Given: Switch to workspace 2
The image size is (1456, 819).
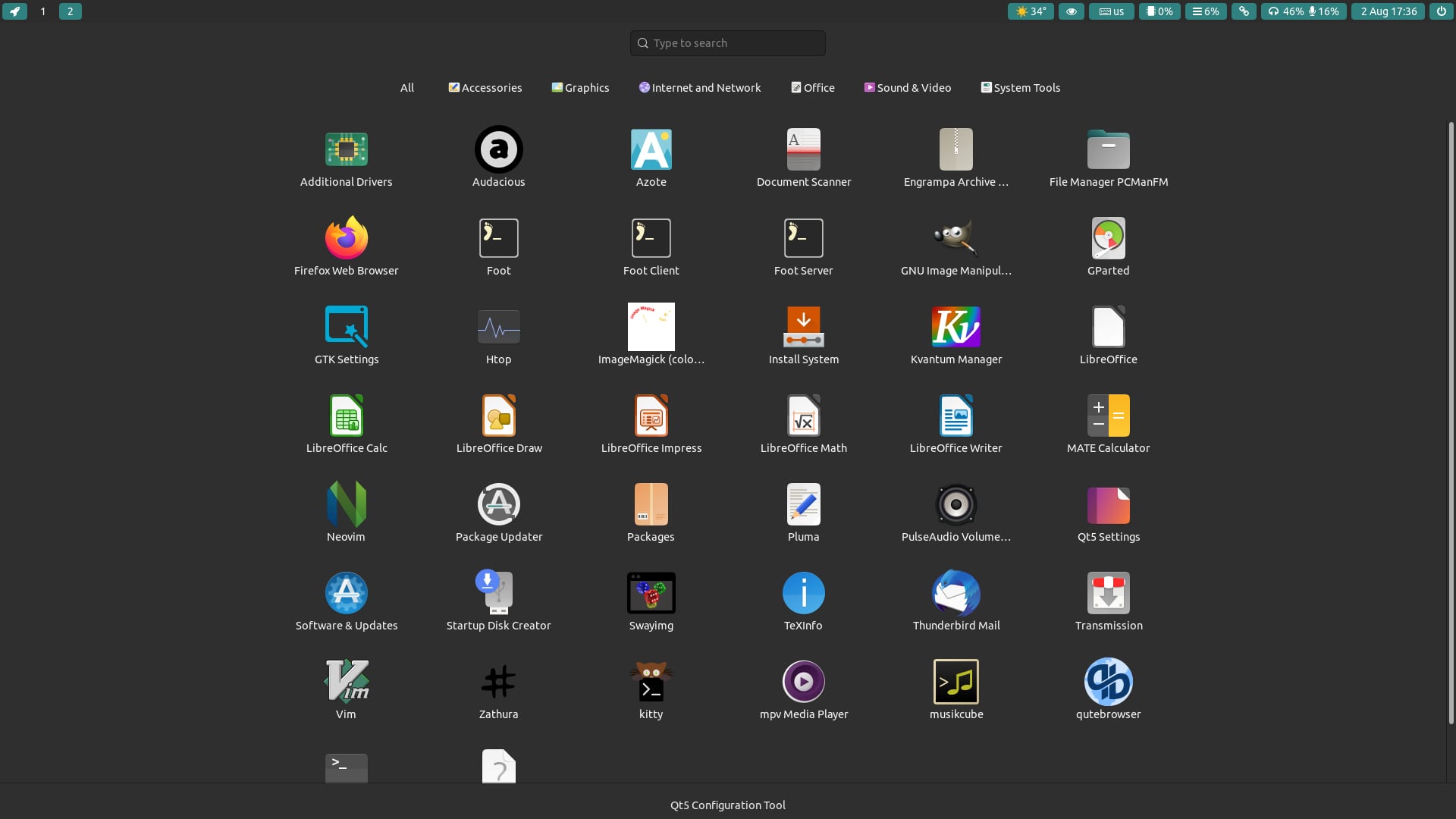Looking at the screenshot, I should tap(71, 11).
